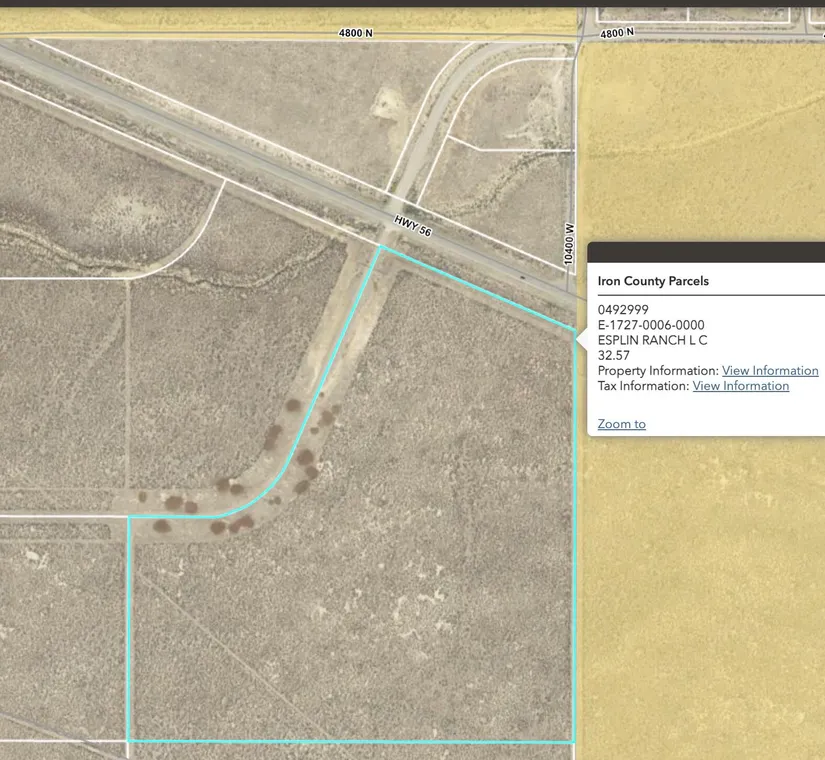Click the Zoom to link

(621, 424)
